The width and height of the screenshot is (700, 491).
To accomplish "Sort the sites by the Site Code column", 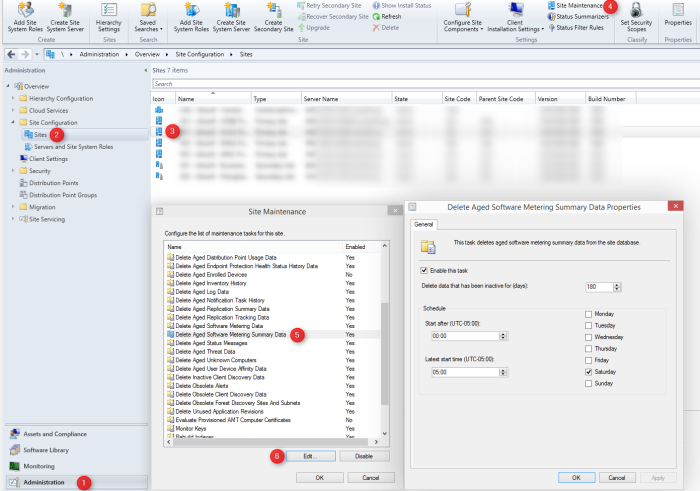I will coord(458,99).
